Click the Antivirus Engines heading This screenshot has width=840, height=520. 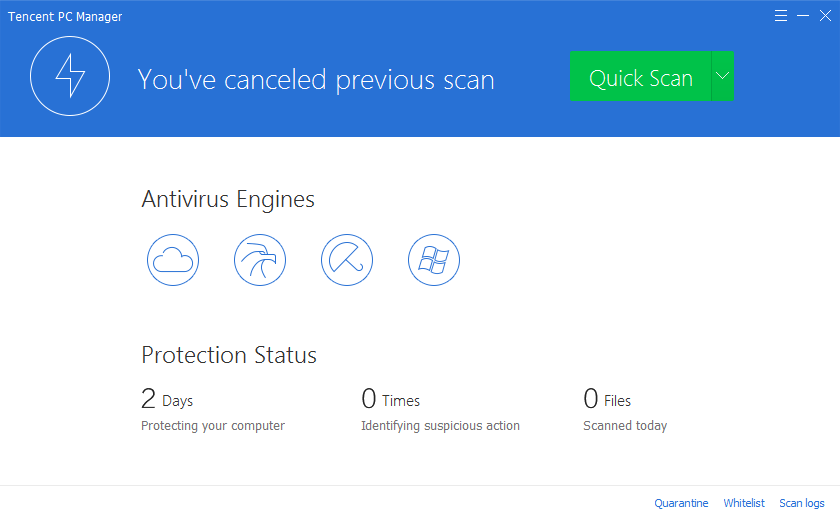[228, 199]
